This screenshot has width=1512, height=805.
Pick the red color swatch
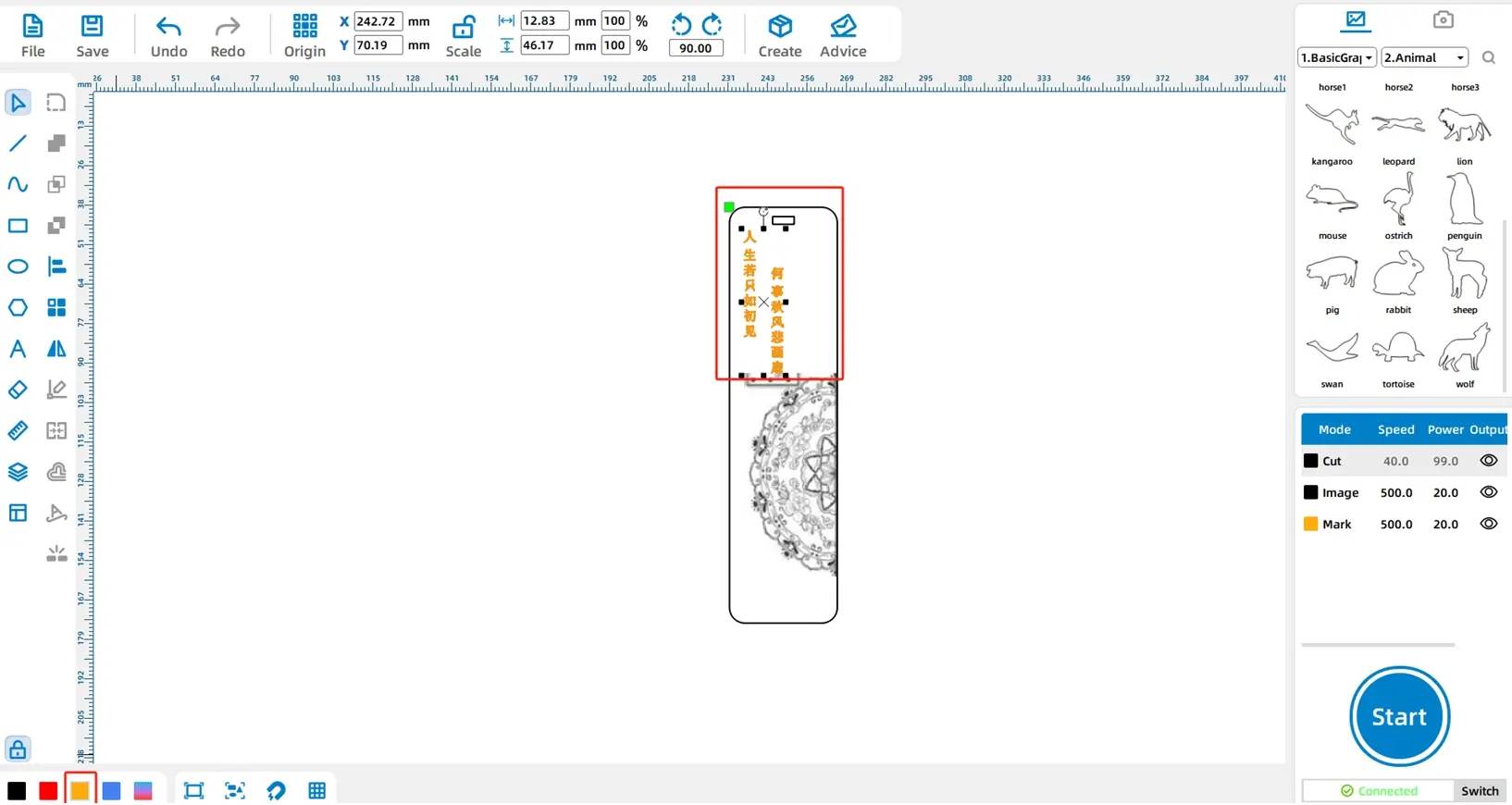(x=48, y=791)
